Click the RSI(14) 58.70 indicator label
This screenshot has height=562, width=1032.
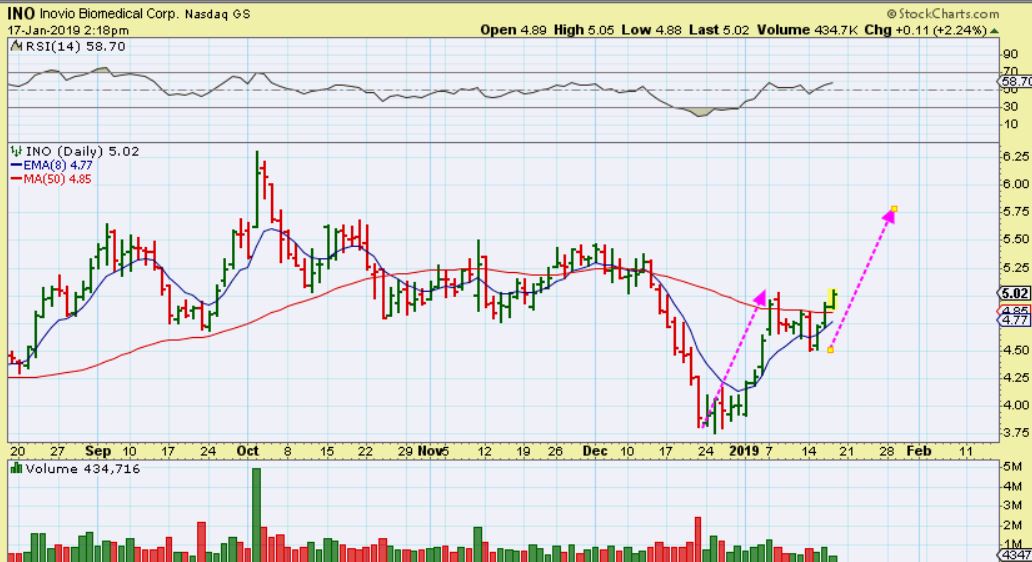point(75,46)
